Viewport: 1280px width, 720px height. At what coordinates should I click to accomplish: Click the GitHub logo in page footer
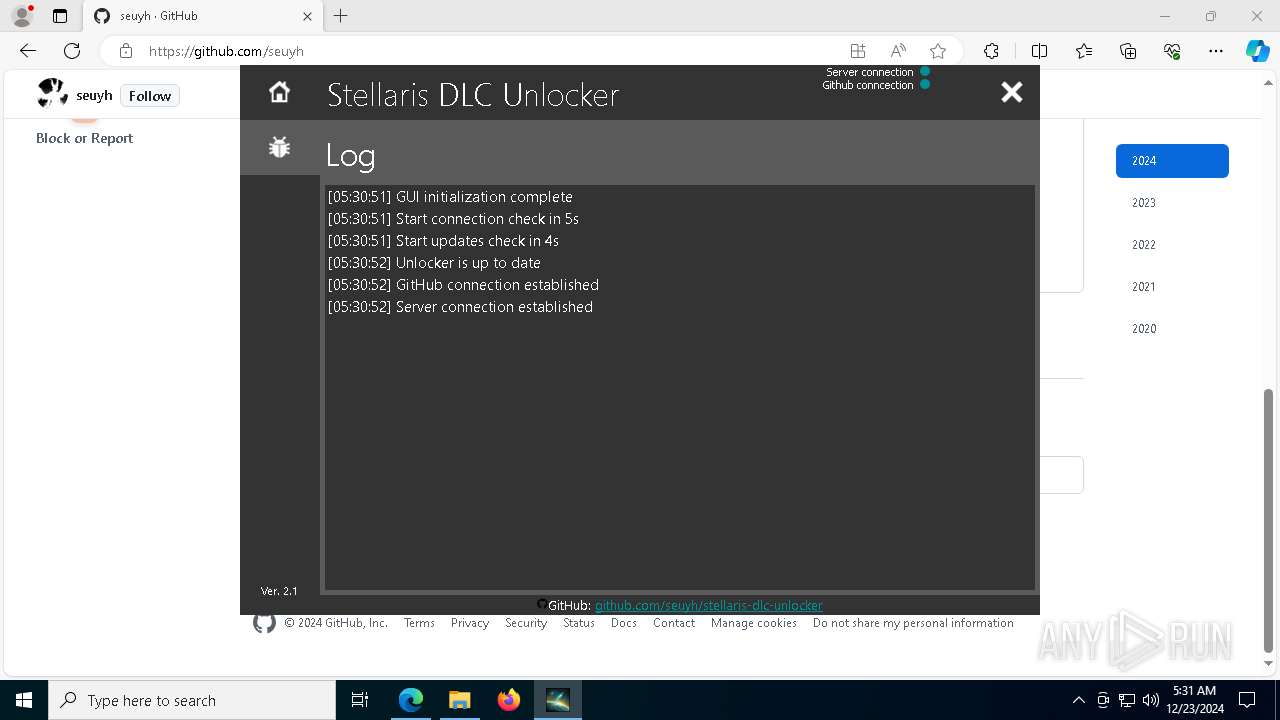(x=264, y=623)
